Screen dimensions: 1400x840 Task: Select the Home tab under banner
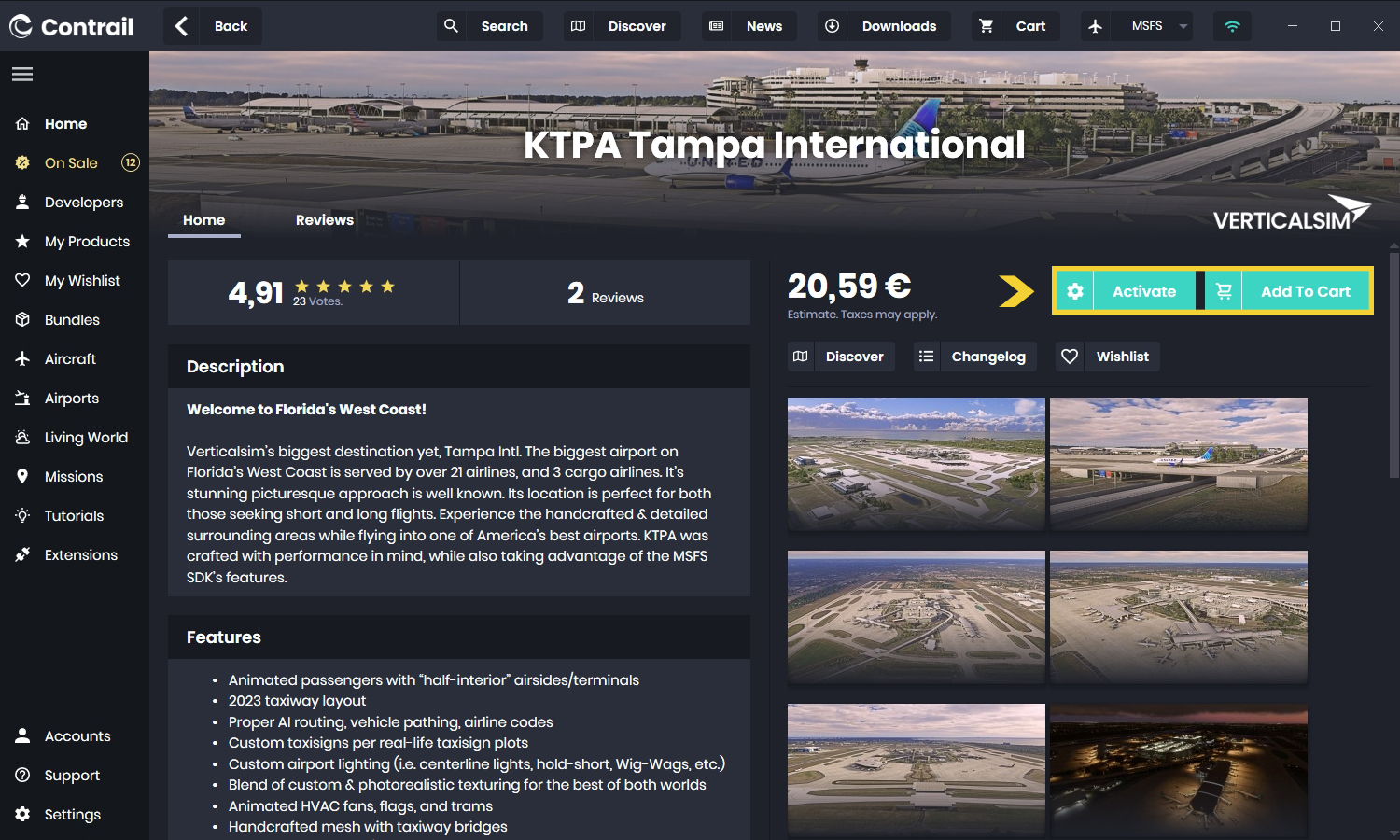pyautogui.click(x=203, y=220)
